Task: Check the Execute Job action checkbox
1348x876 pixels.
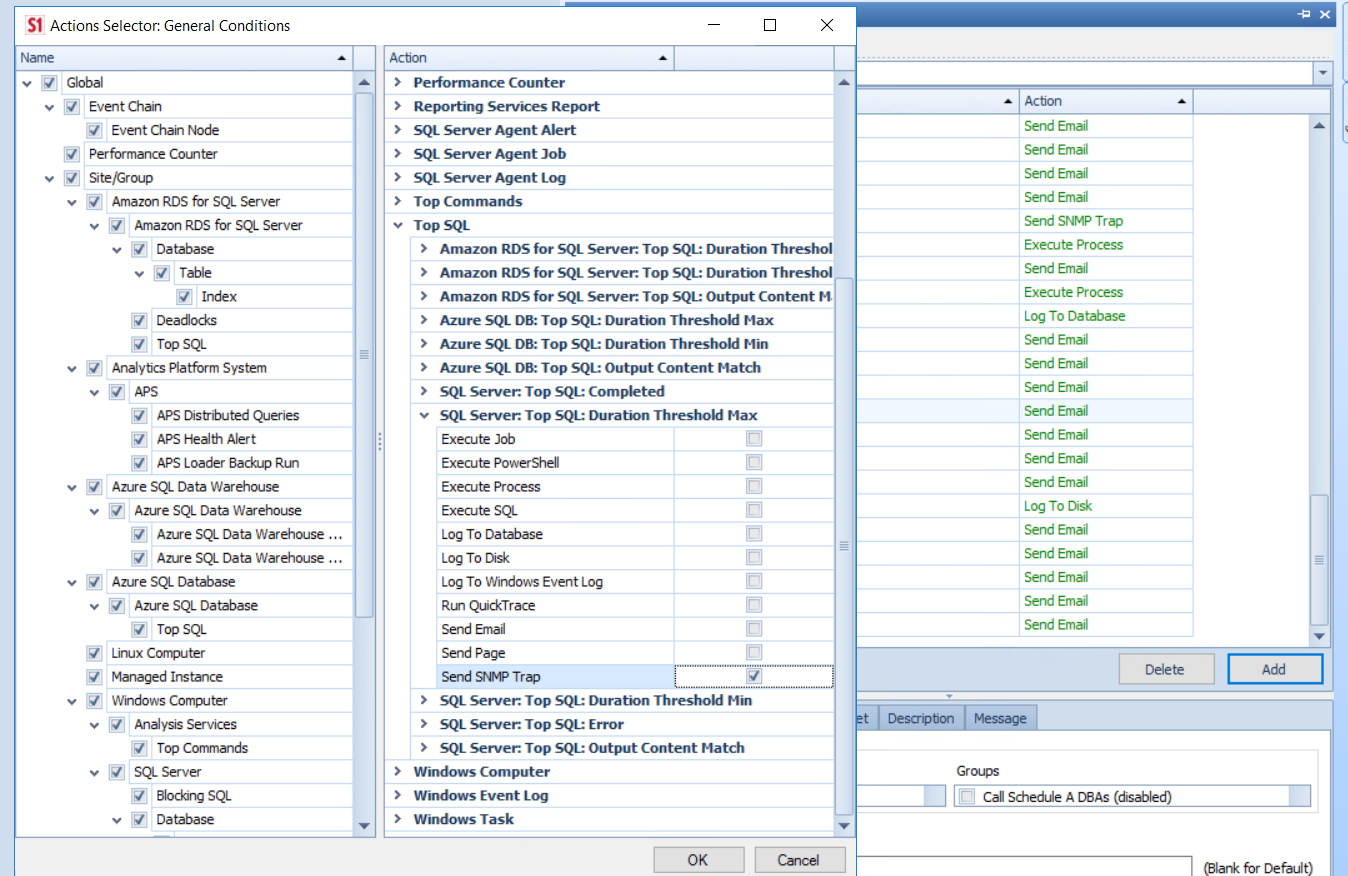Action: pos(754,439)
